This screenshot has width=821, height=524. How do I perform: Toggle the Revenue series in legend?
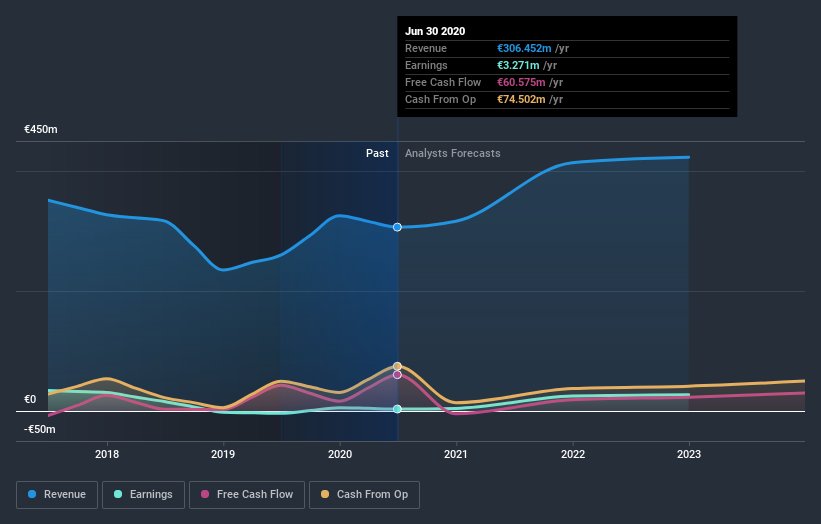pos(57,495)
